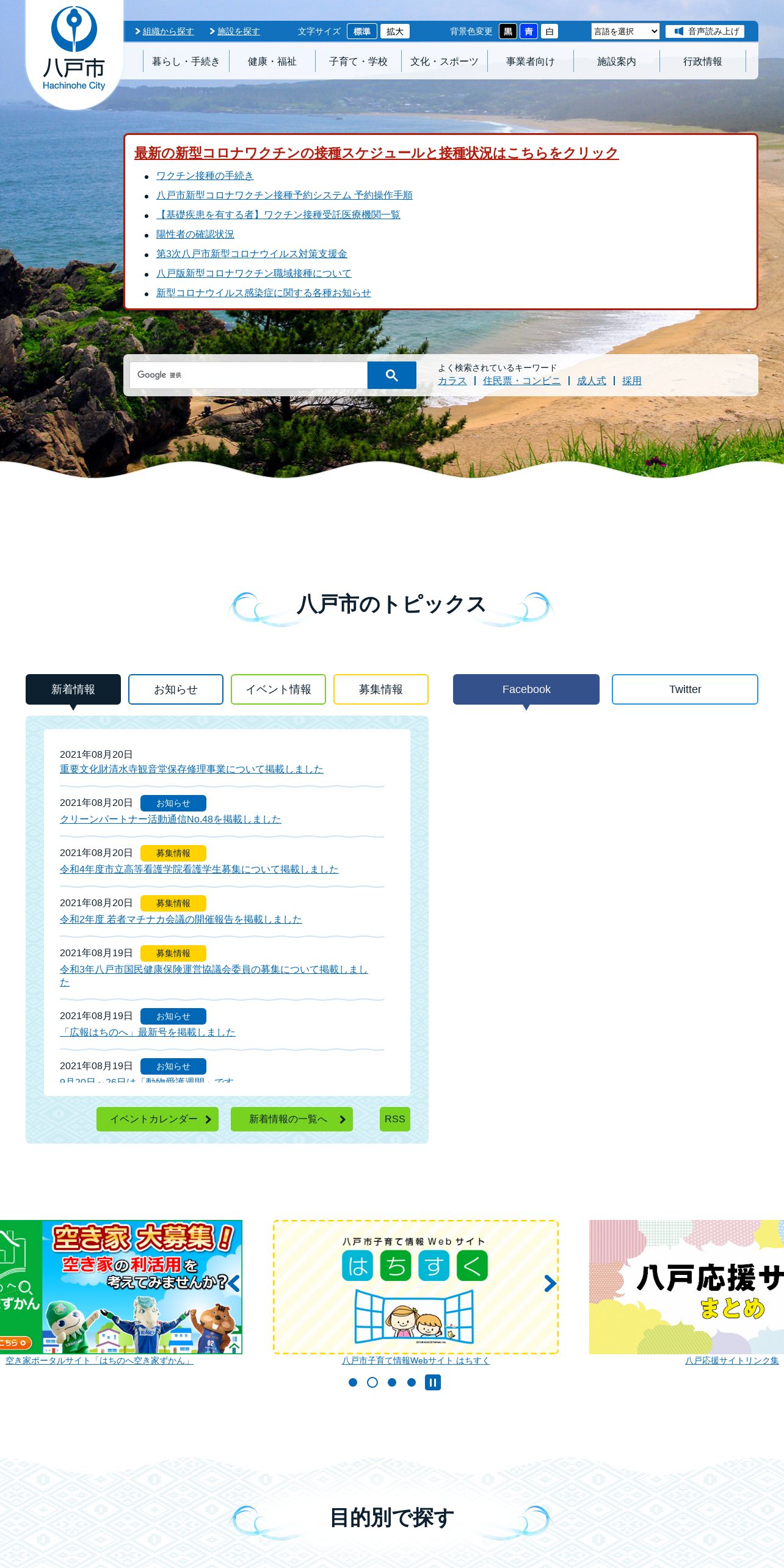Open 重要文化財清水寺観音堂 news link
784x1568 pixels.
pyautogui.click(x=191, y=769)
